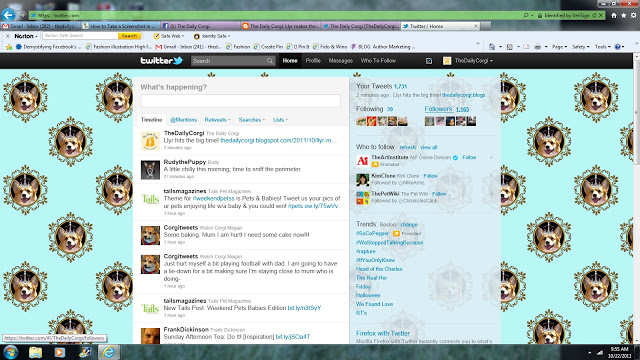Expand the Lists dropdown tab
Viewport: 640px width, 360px height.
tap(280, 120)
